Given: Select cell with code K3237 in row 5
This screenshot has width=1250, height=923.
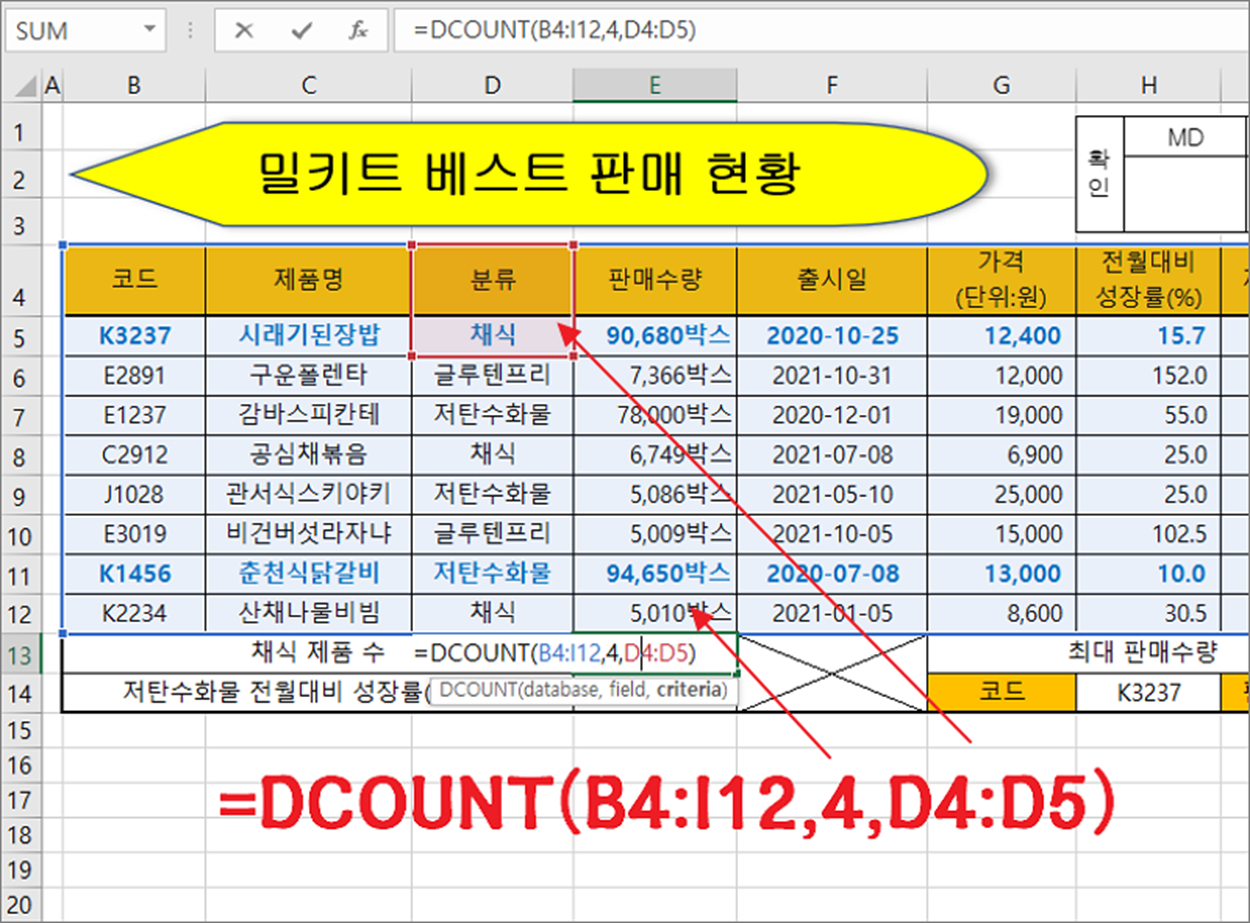Looking at the screenshot, I should (134, 337).
